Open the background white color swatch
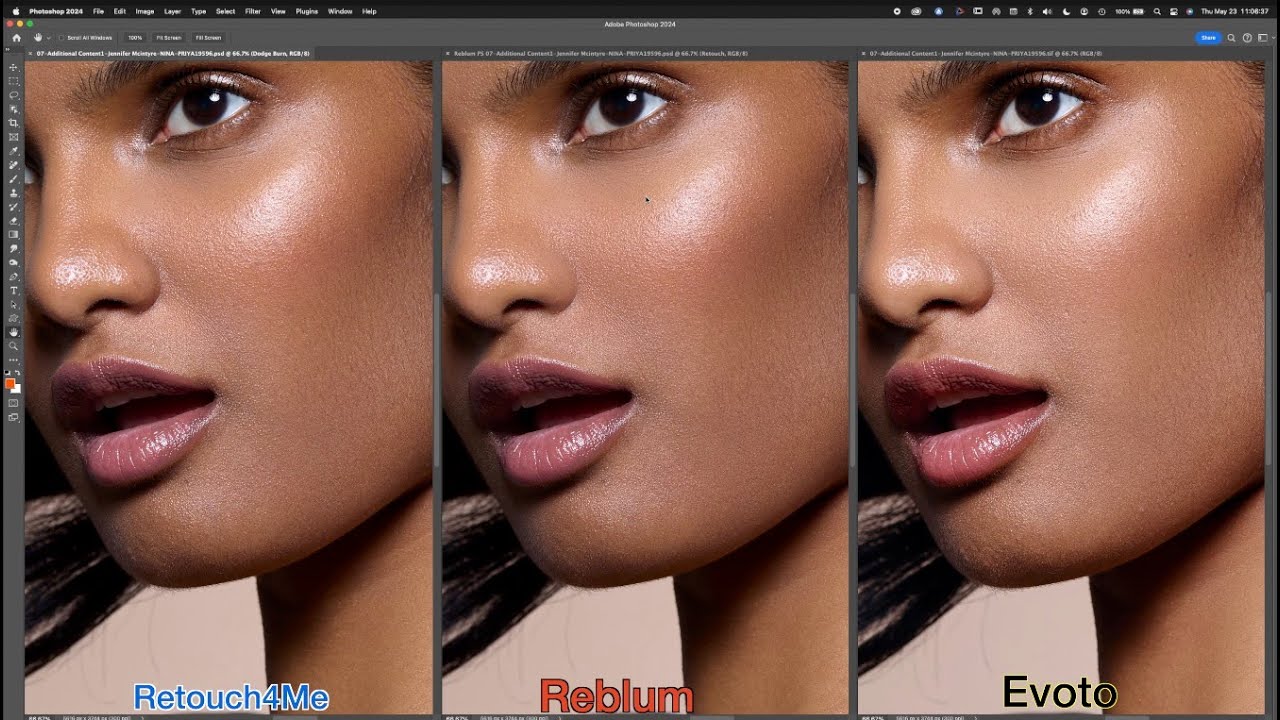 17,389
